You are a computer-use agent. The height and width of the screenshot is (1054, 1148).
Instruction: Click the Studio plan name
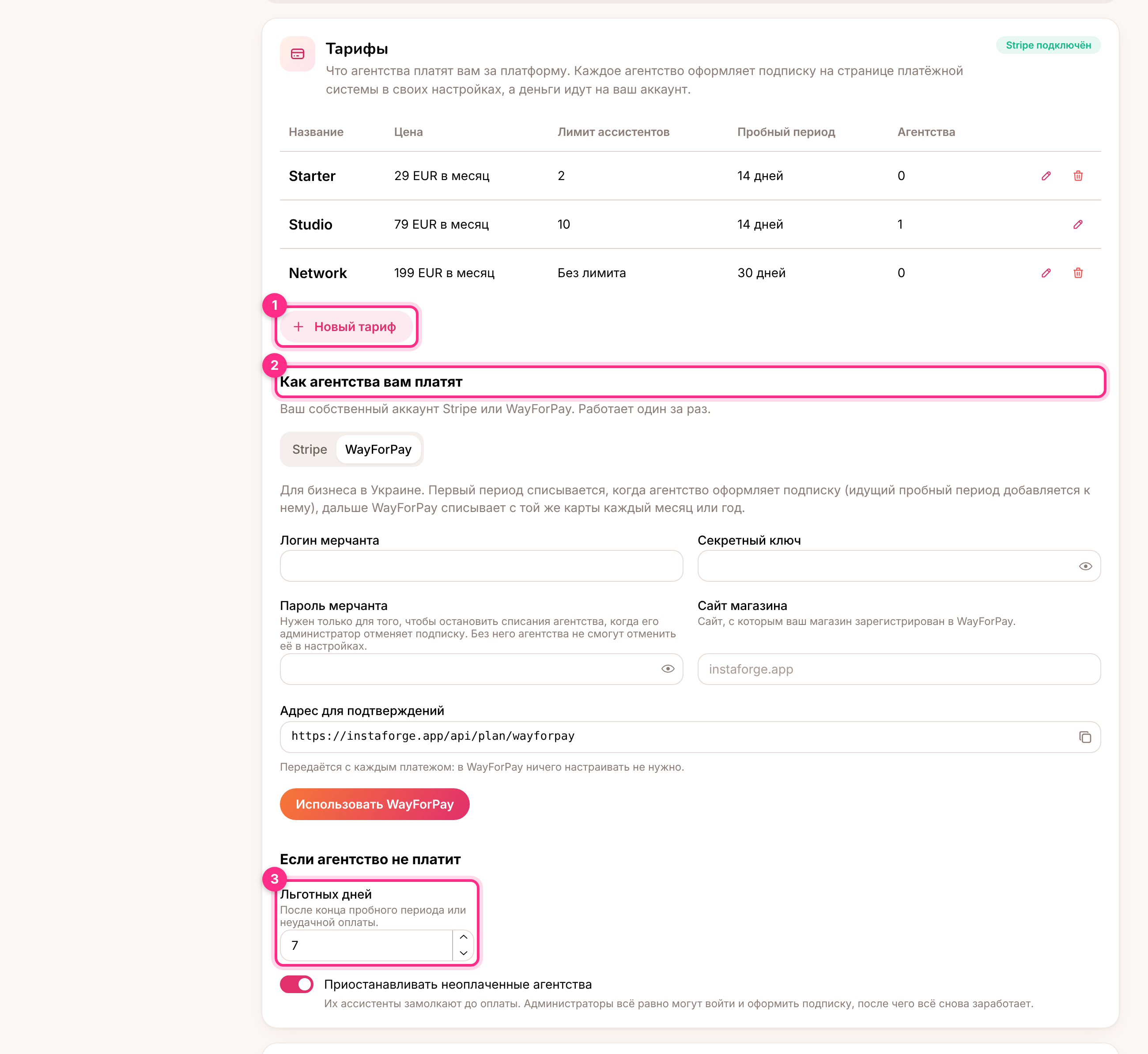pos(310,224)
